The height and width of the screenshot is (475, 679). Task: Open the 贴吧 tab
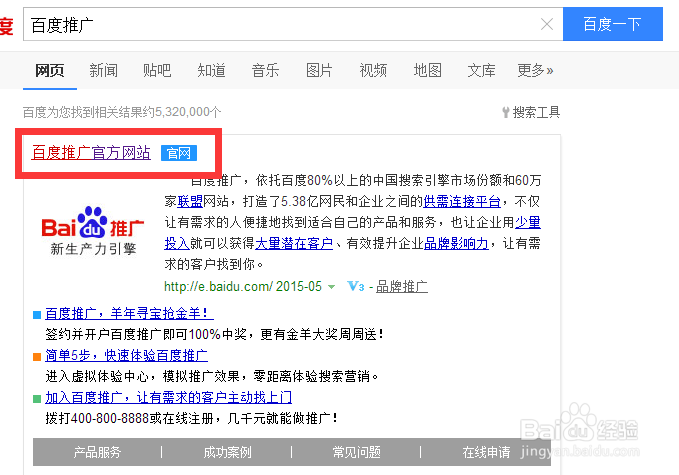point(157,70)
